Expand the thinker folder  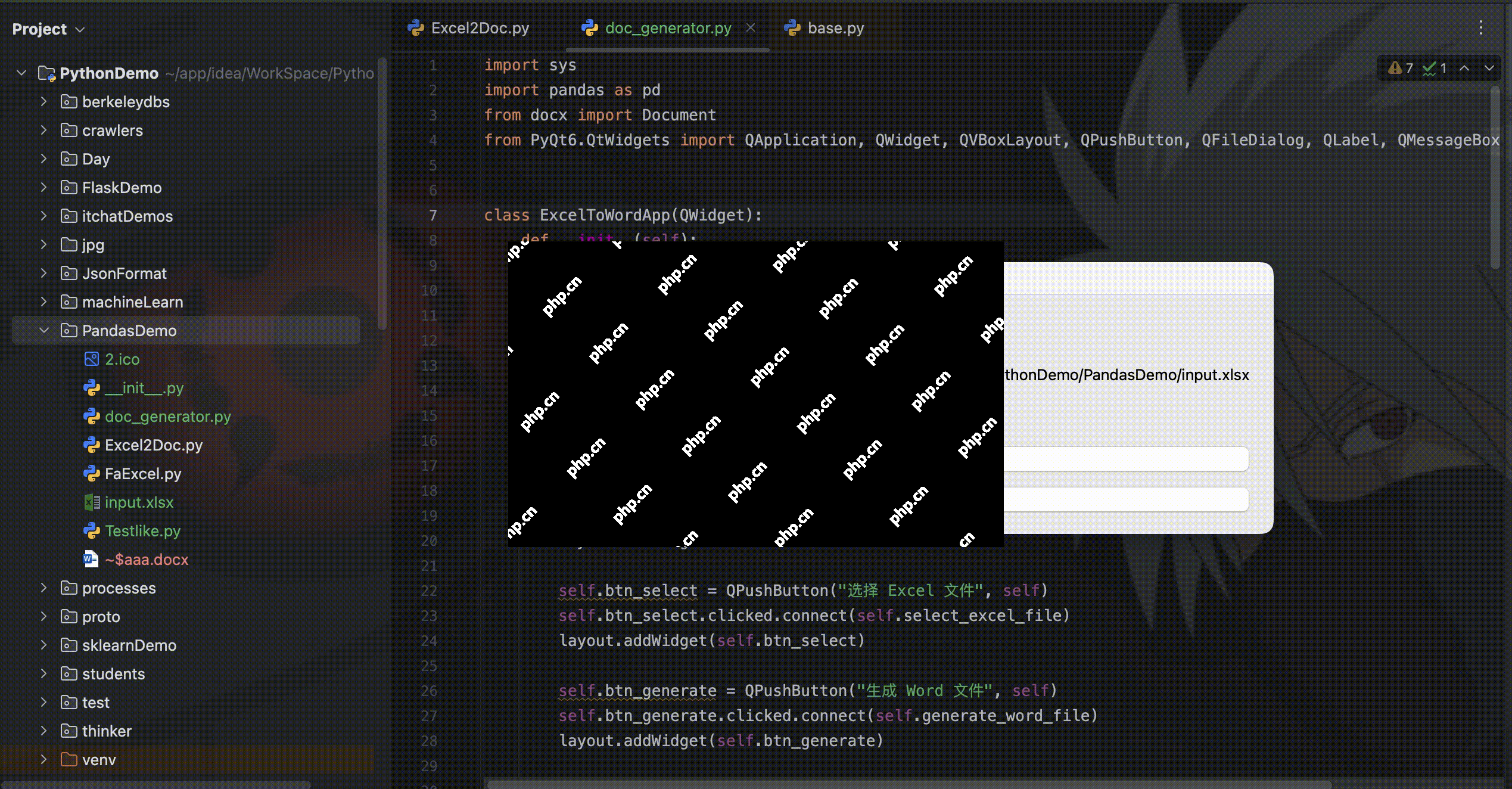43,731
